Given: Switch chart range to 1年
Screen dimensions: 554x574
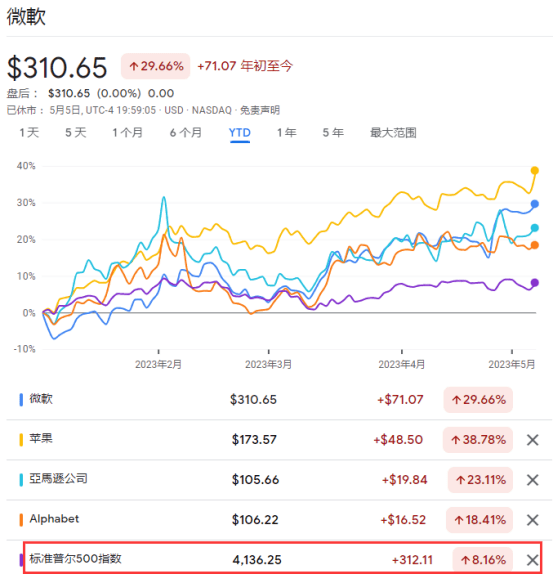Looking at the screenshot, I should pyautogui.click(x=286, y=133).
